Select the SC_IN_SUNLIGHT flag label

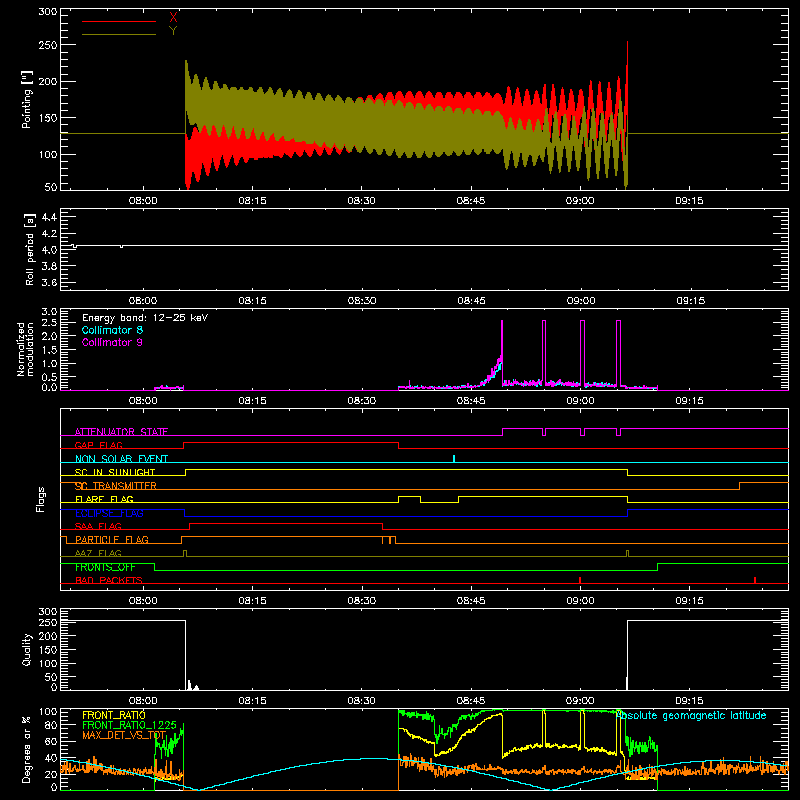115,472
